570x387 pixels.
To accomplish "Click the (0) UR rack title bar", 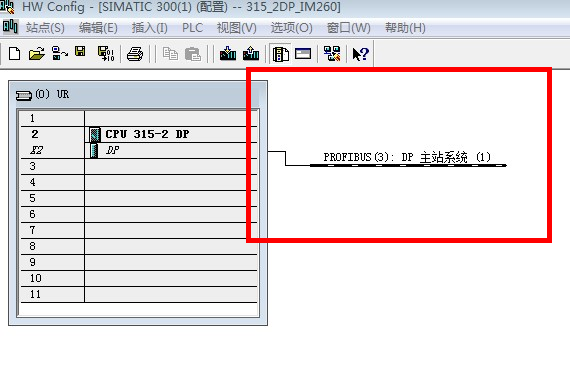I will coord(138,94).
